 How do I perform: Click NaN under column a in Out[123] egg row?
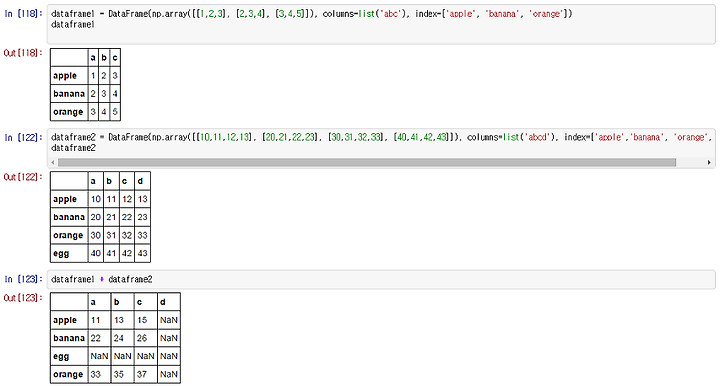tap(99, 356)
